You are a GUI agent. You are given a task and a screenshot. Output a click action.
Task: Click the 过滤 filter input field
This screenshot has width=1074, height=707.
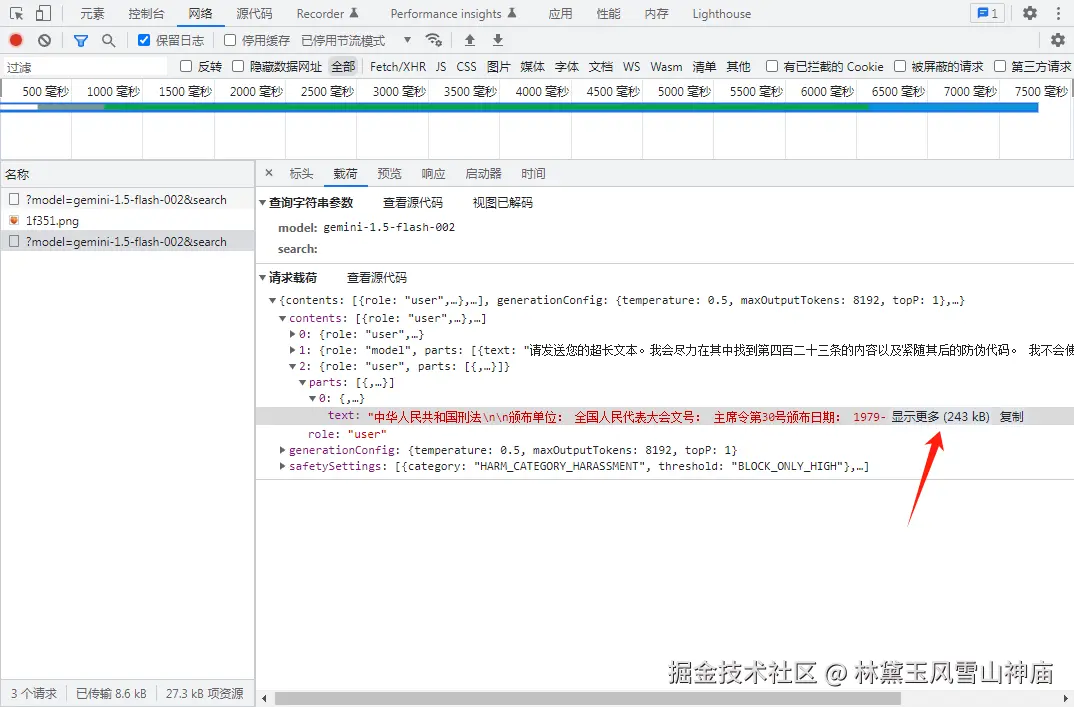coord(84,66)
